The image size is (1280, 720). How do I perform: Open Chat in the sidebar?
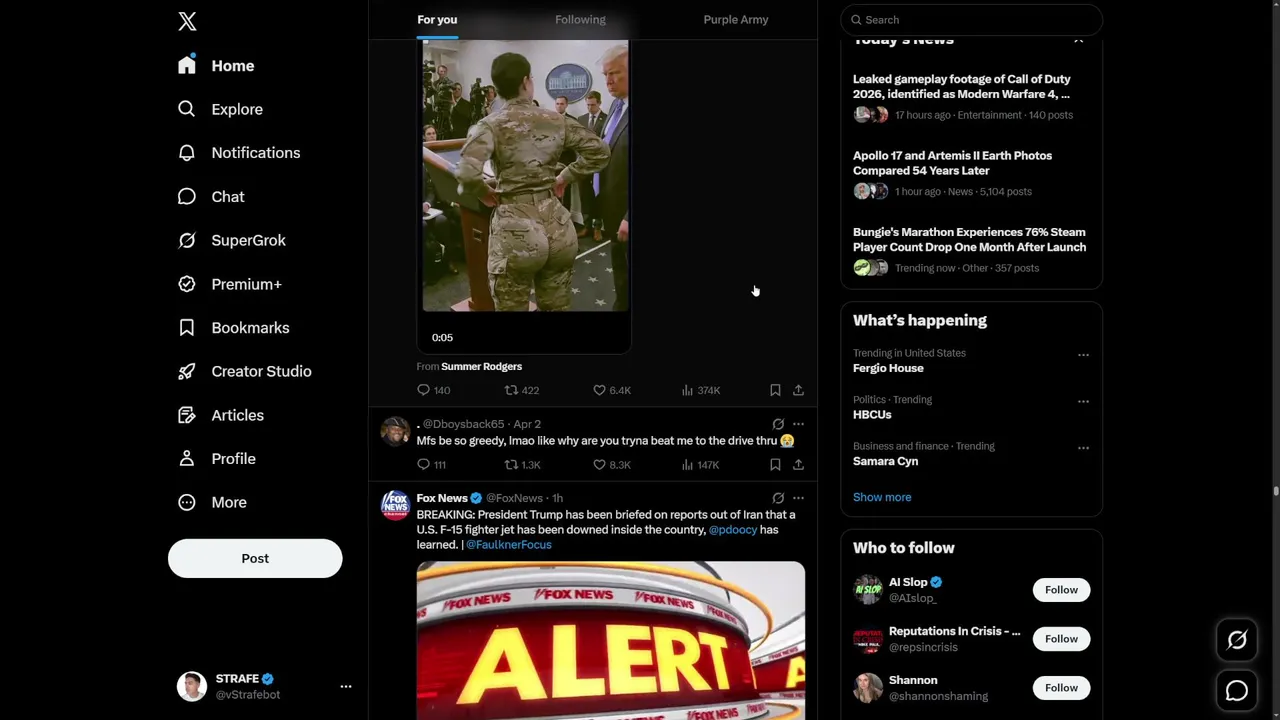[212, 196]
